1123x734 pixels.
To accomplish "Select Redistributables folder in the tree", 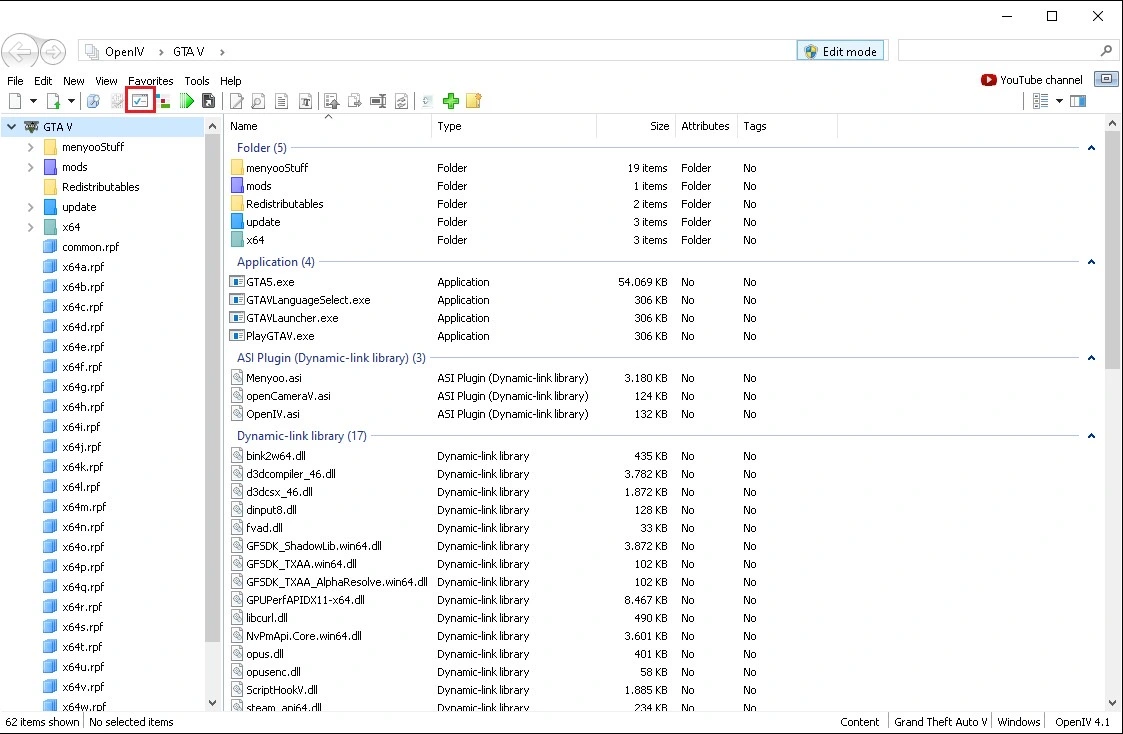I will pyautogui.click(x=100, y=187).
